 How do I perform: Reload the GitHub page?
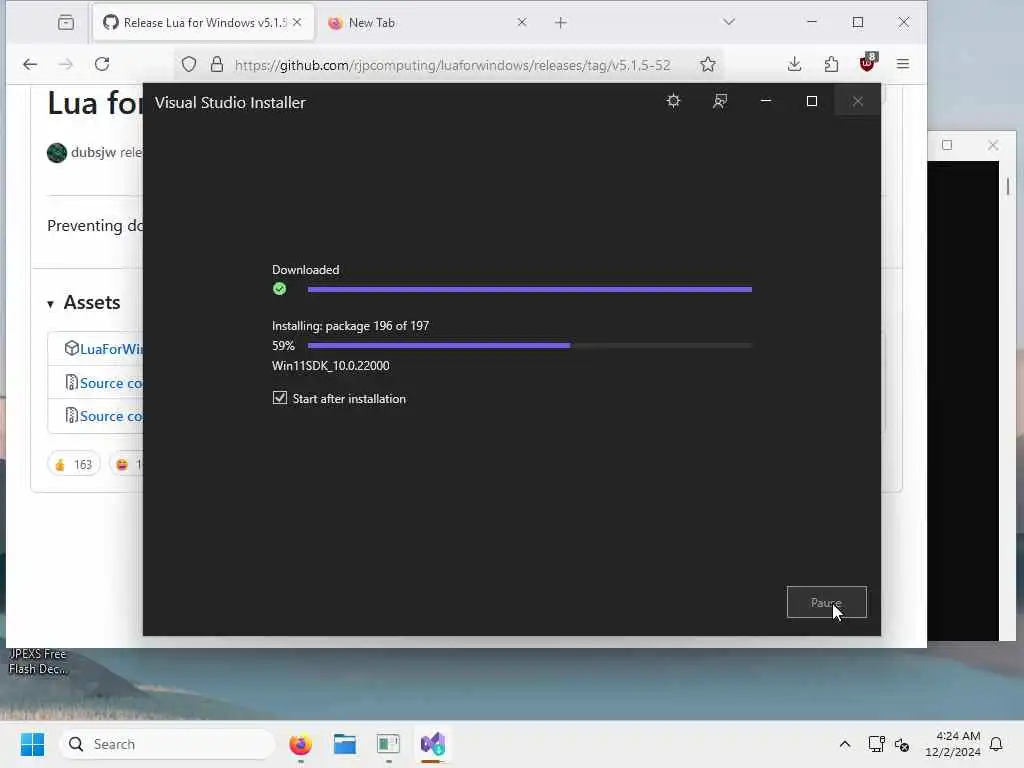point(102,64)
